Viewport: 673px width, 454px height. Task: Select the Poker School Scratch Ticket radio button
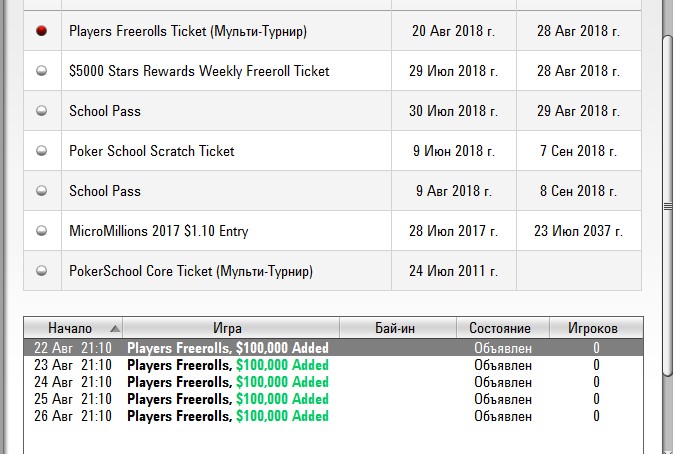point(42,151)
